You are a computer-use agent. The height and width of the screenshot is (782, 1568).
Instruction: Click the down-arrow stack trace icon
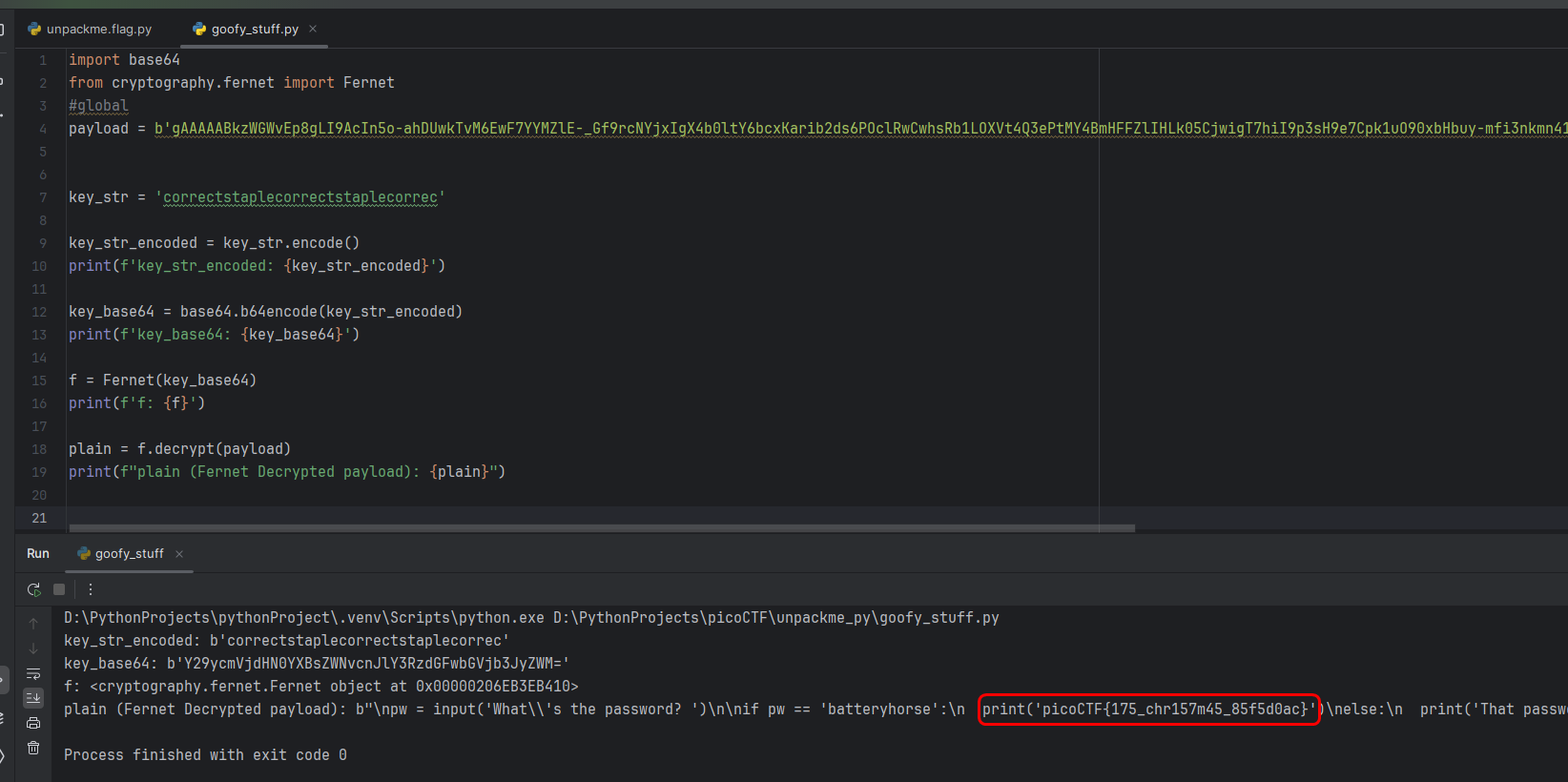coord(33,648)
